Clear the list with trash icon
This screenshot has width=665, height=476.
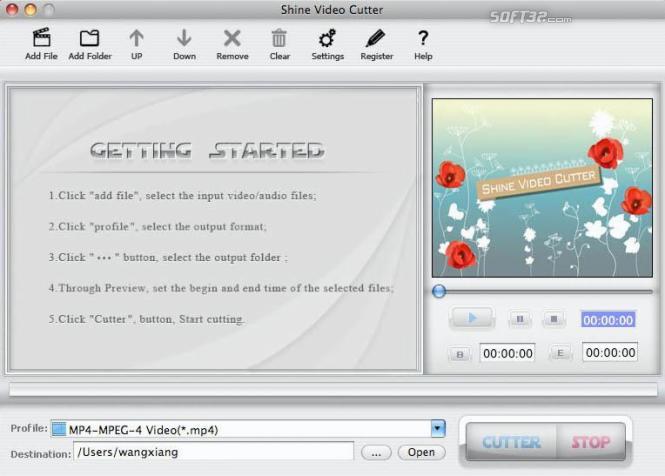point(279,38)
